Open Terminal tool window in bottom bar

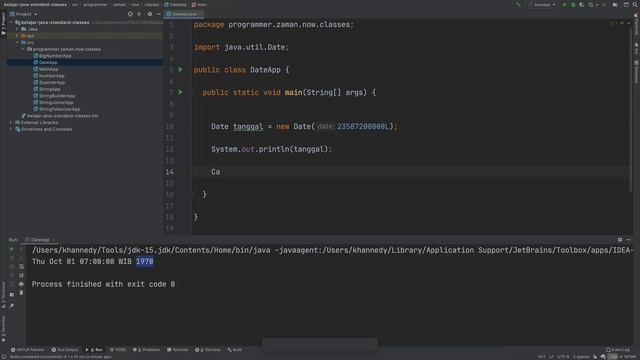point(178,350)
